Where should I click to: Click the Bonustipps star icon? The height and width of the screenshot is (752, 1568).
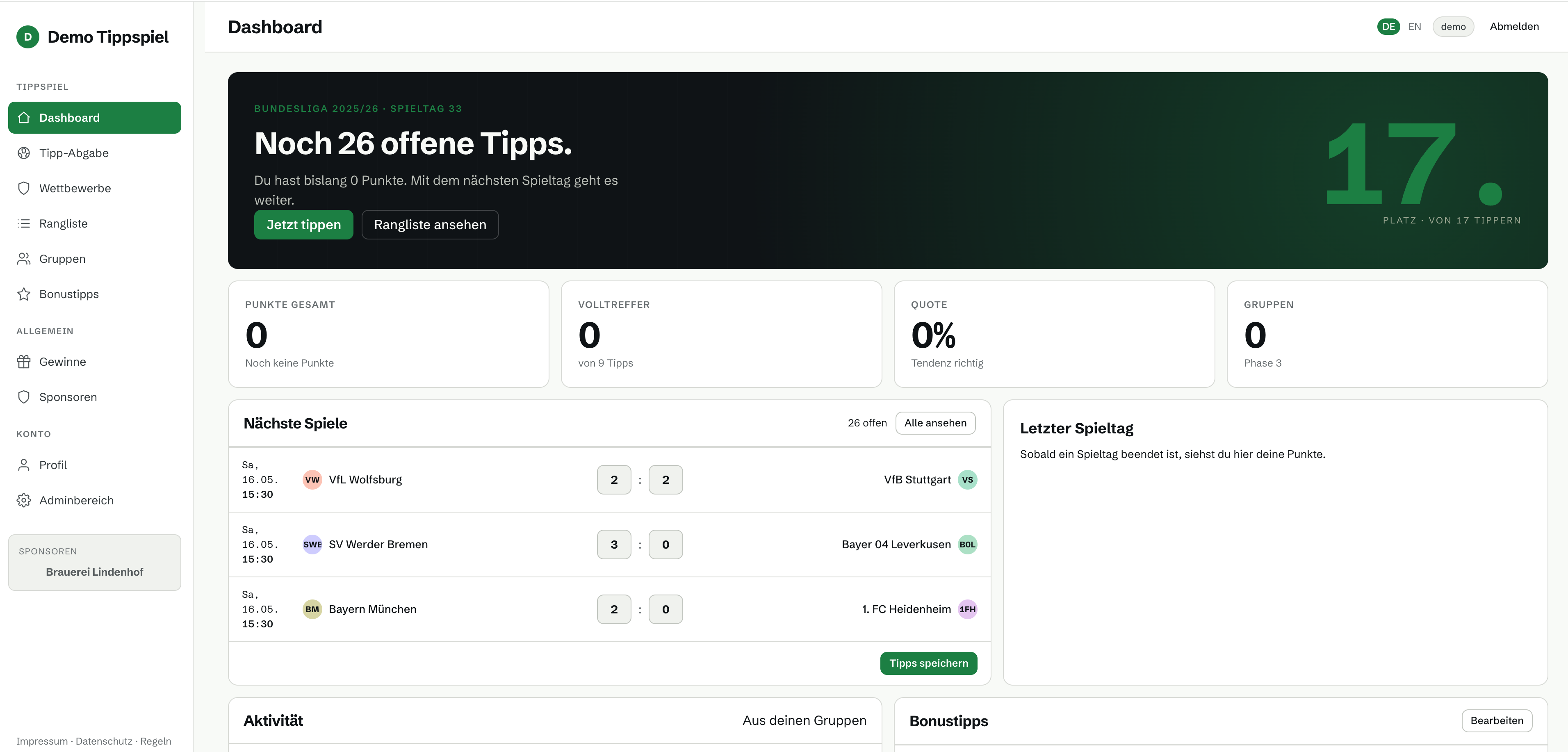[x=24, y=294]
